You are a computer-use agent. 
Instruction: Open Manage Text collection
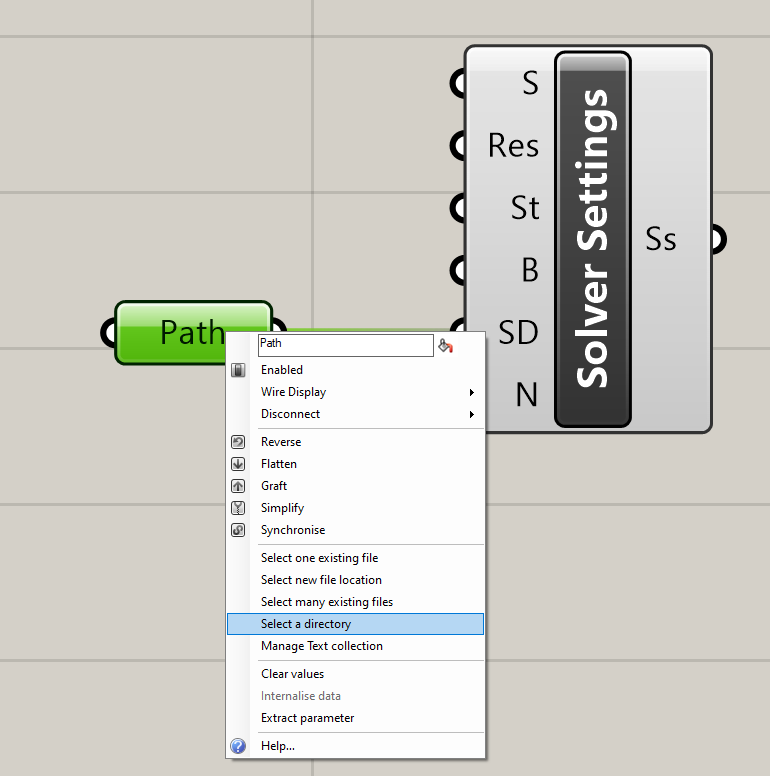pyautogui.click(x=321, y=646)
